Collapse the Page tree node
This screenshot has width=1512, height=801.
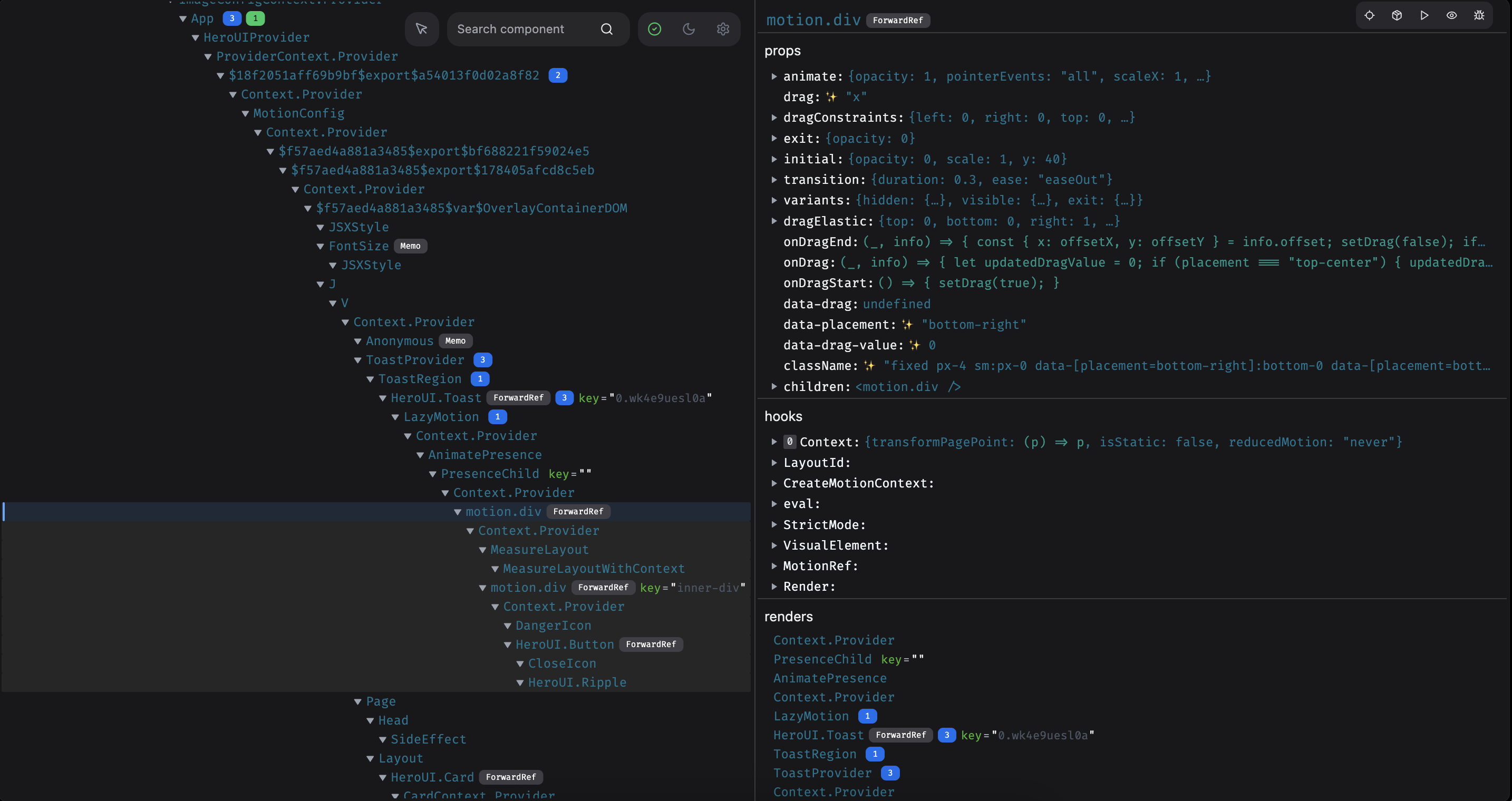pyautogui.click(x=358, y=702)
